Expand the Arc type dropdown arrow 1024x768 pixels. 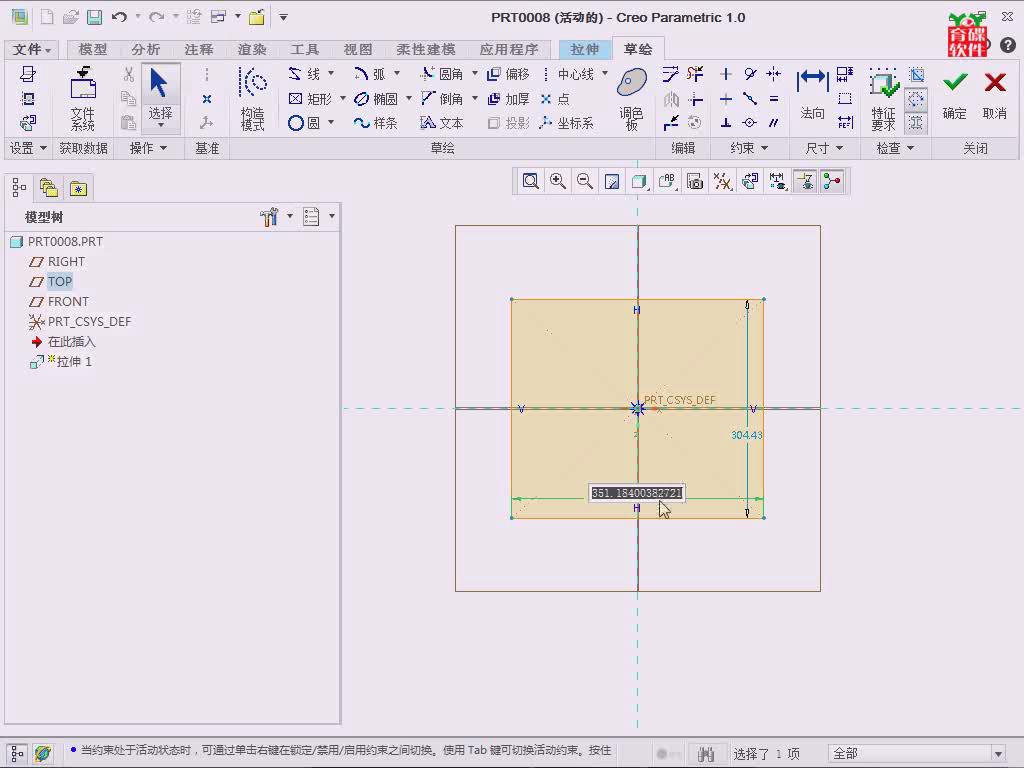coord(396,73)
